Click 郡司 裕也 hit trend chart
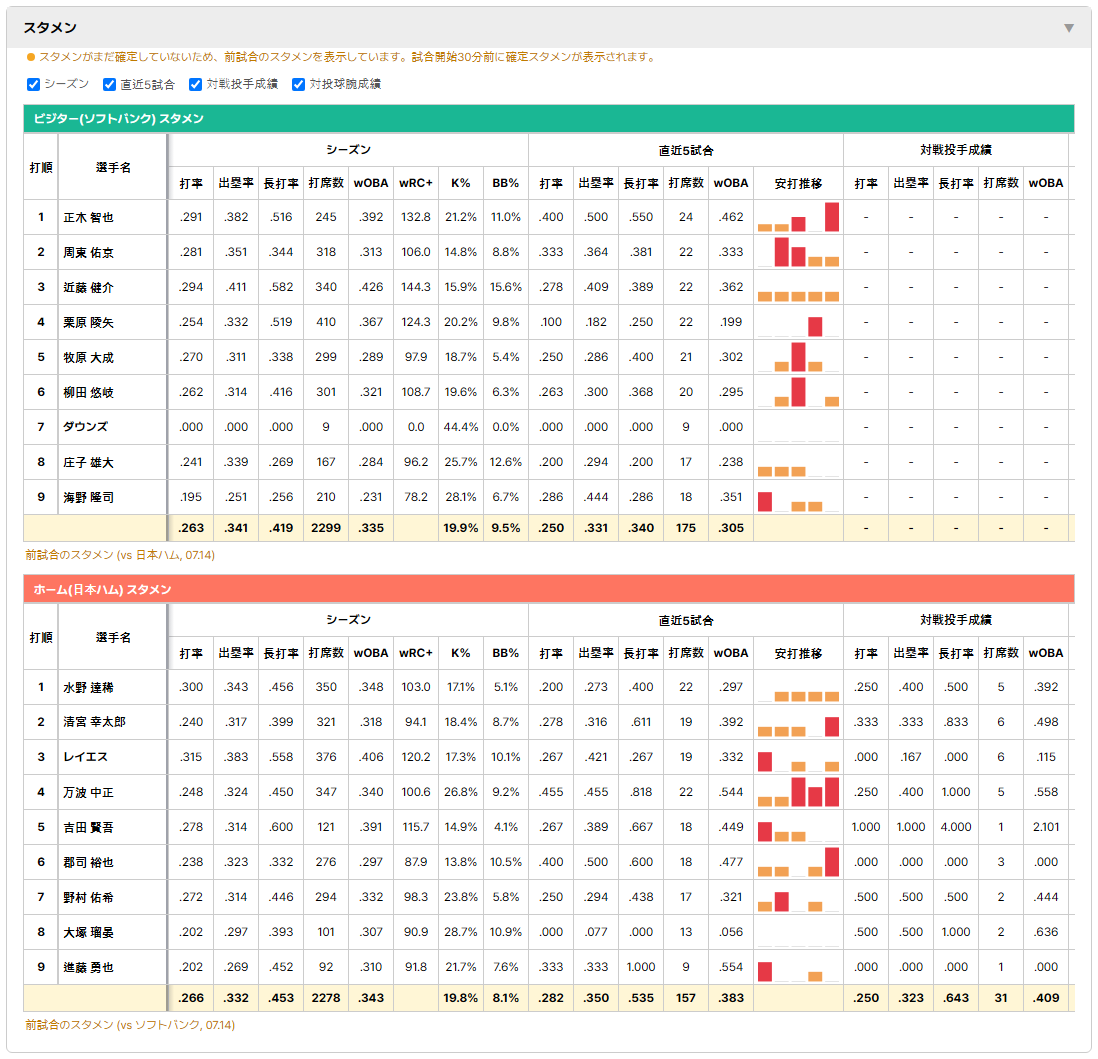This screenshot has height=1059, width=1098. tap(798, 862)
